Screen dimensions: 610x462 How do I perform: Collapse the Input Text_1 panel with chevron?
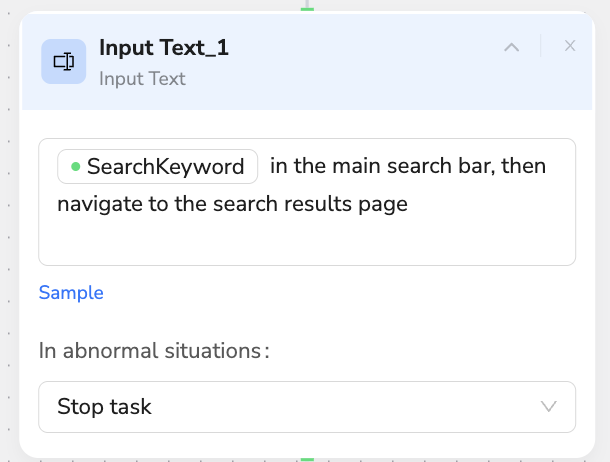pyautogui.click(x=511, y=47)
